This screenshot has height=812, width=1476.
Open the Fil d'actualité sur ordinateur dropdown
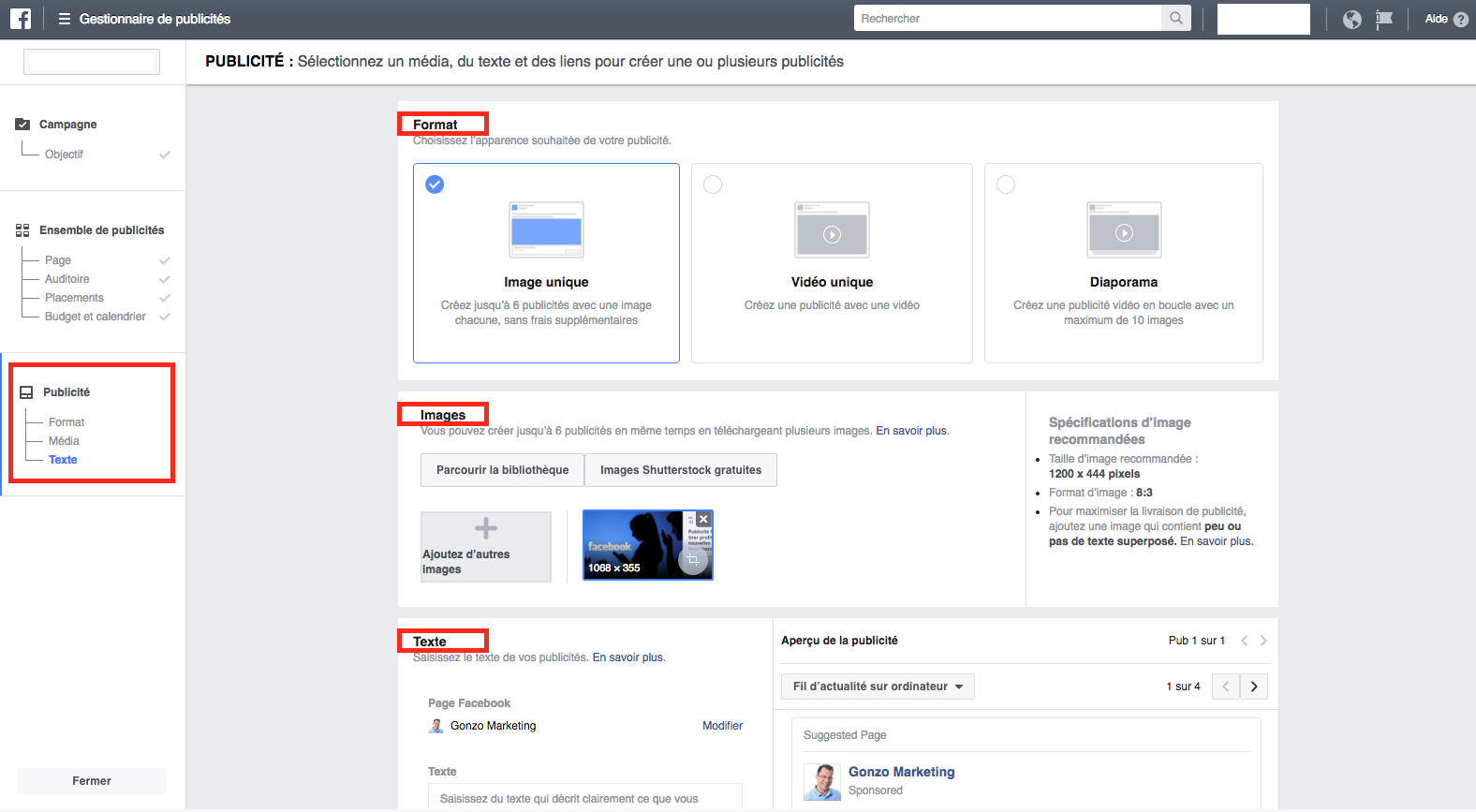click(878, 687)
